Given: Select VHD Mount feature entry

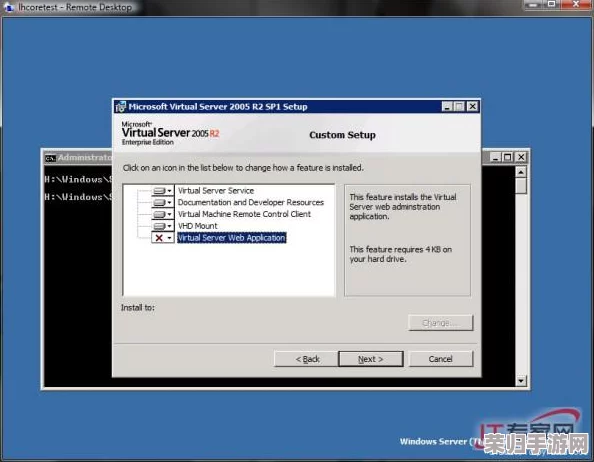Looking at the screenshot, I should coord(198,226).
